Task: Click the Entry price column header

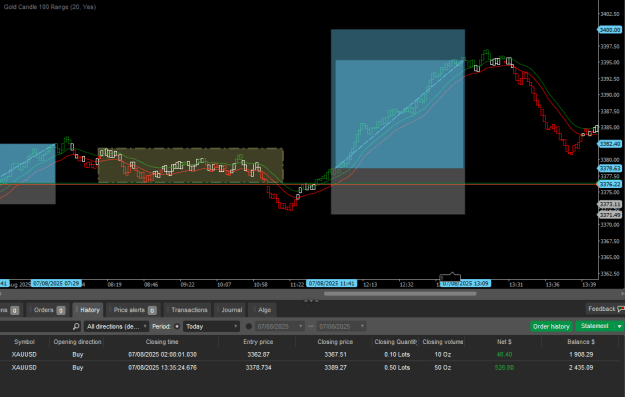Action: [x=258, y=342]
